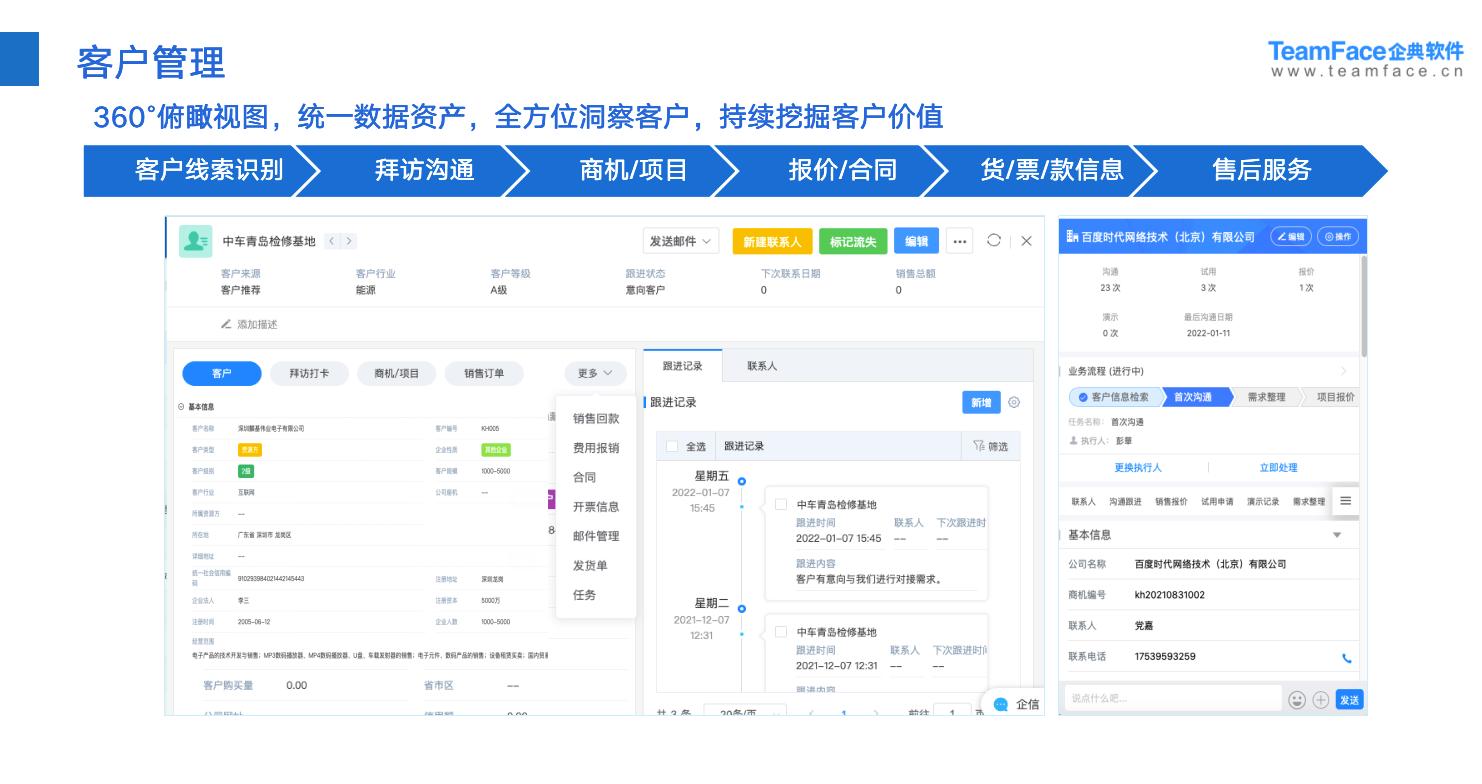Viewport: 1482px width, 784px height.
Task: Click the 标记流失 button
Action: coord(853,241)
